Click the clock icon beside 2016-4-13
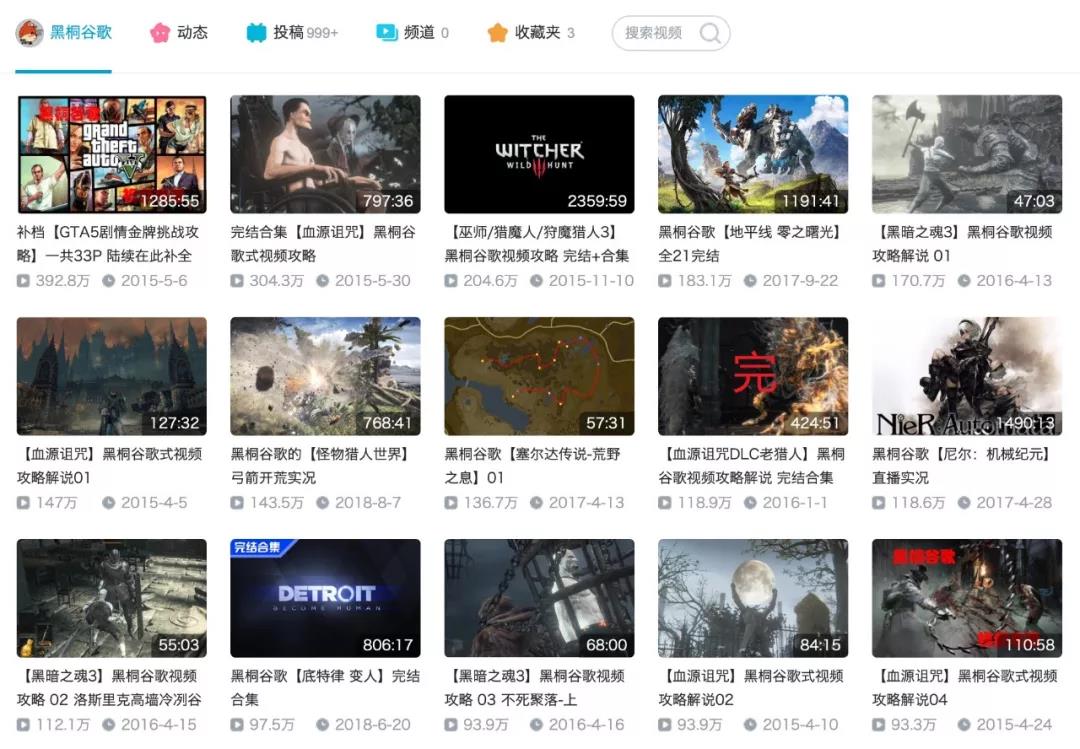This screenshot has width=1080, height=749. 964,280
